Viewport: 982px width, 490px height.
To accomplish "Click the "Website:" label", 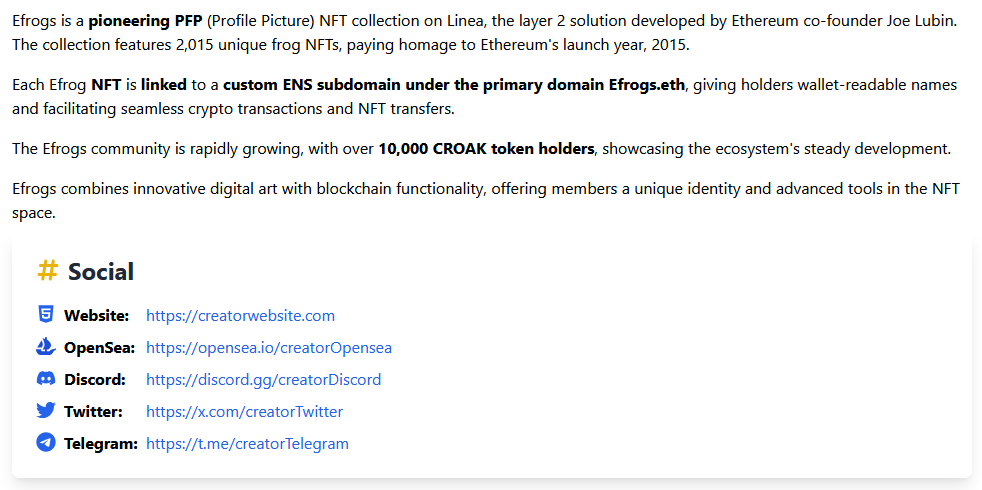I will (97, 316).
